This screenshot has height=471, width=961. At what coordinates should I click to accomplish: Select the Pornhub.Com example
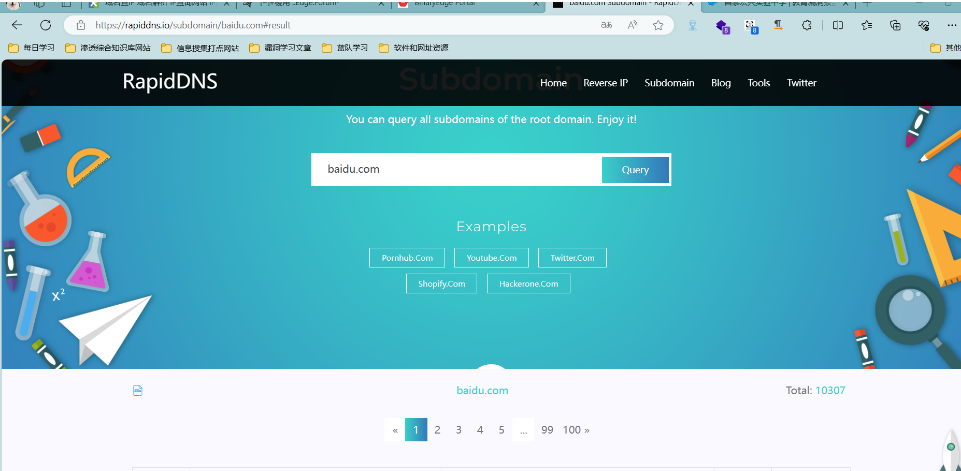coord(407,258)
